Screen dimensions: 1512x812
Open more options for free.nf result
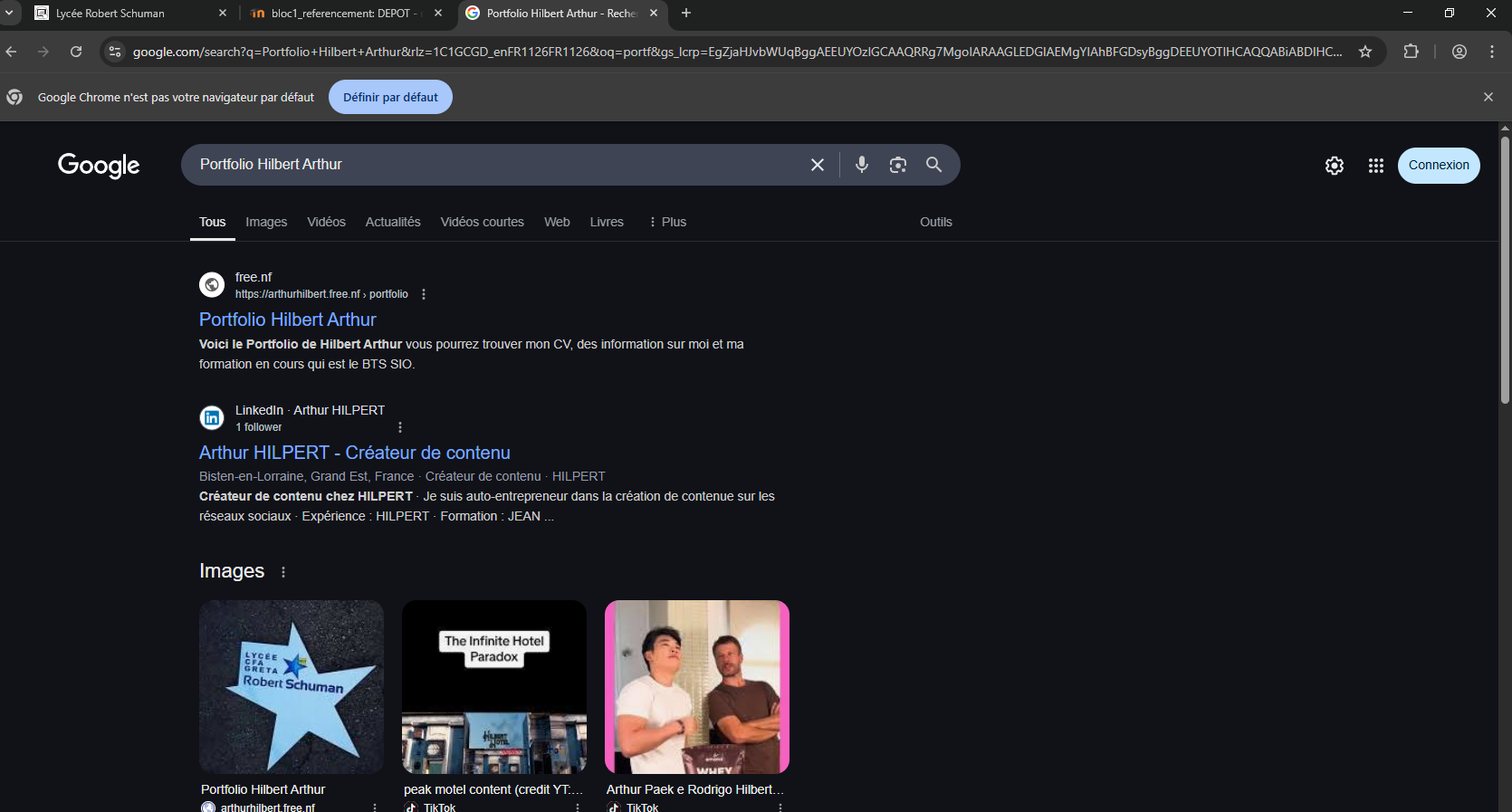[424, 294]
